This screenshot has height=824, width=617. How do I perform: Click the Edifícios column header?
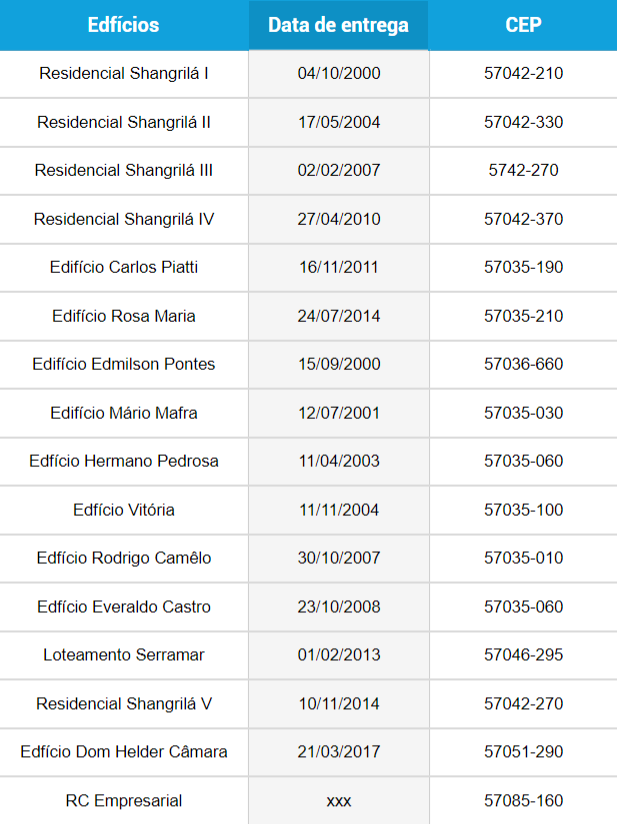click(123, 25)
